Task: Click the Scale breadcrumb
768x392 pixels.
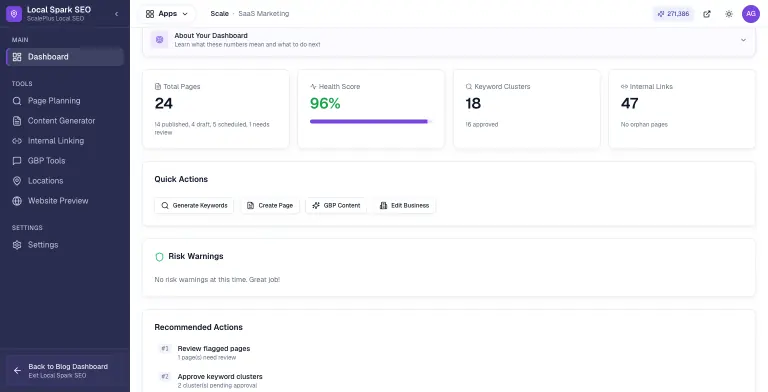Action: point(219,14)
